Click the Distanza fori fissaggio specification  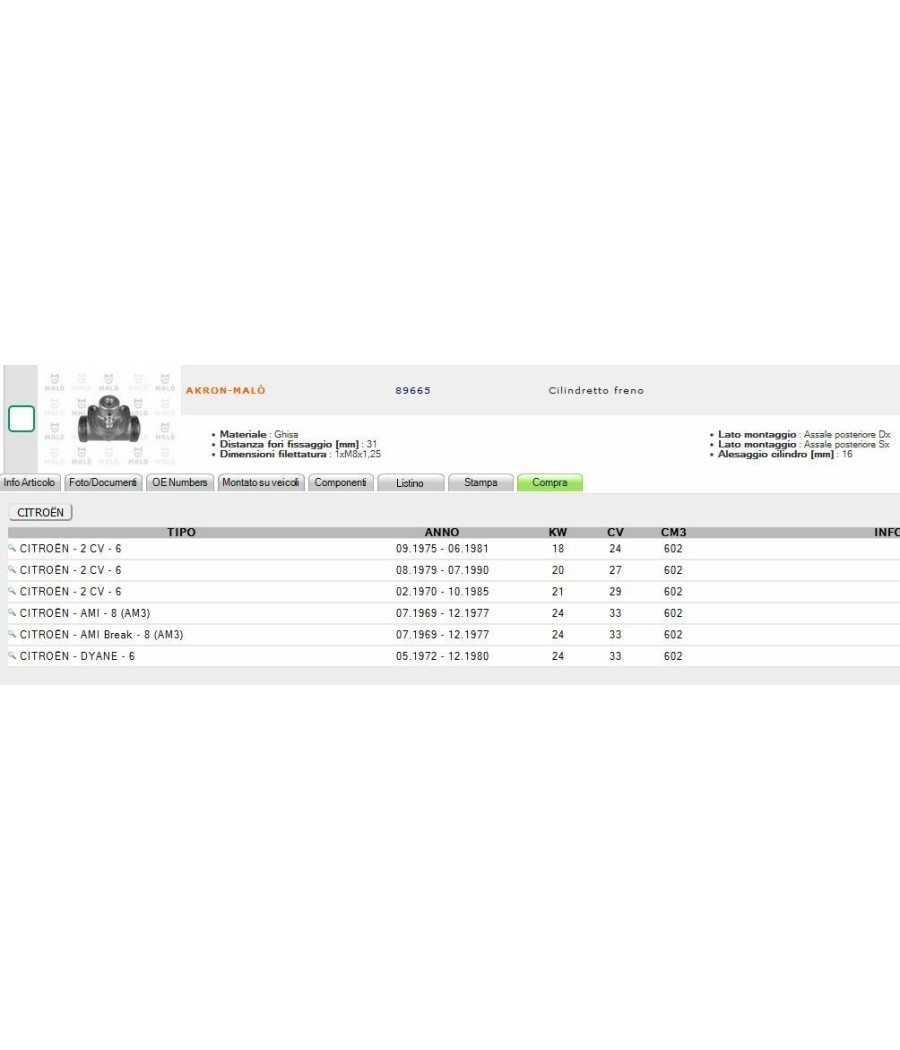coord(299,444)
